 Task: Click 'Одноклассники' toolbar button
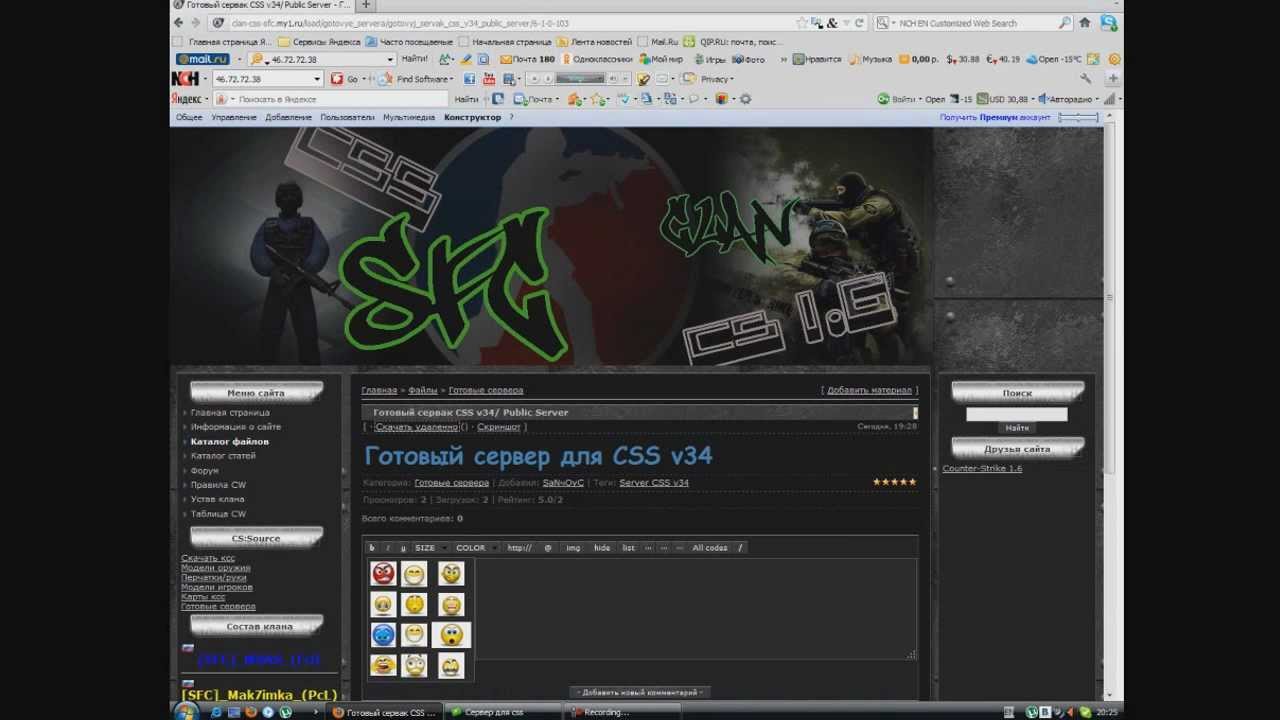(597, 59)
